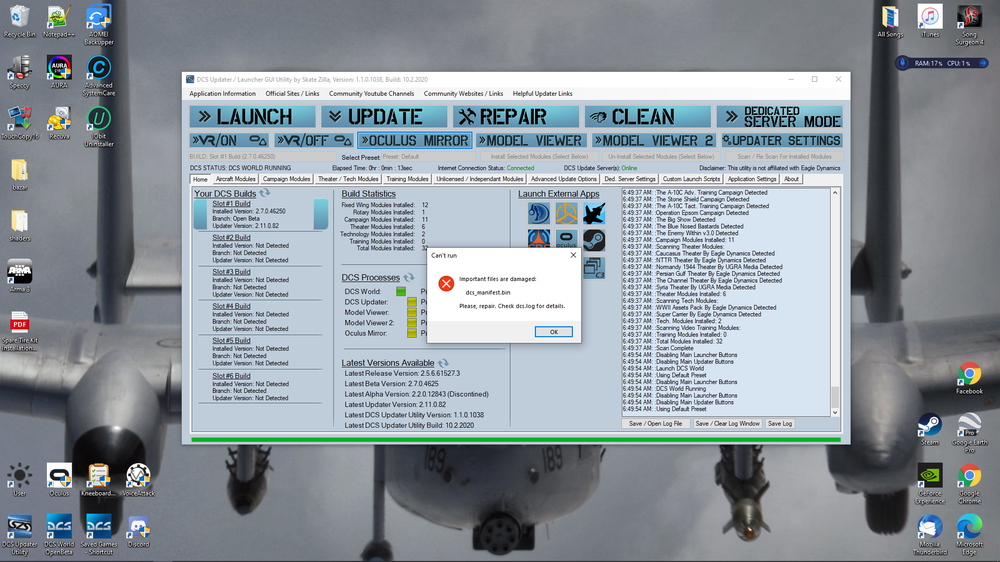This screenshot has height=562, width=1000.
Task: Open the Arma 3 desktop shortcut
Action: click(x=19, y=276)
